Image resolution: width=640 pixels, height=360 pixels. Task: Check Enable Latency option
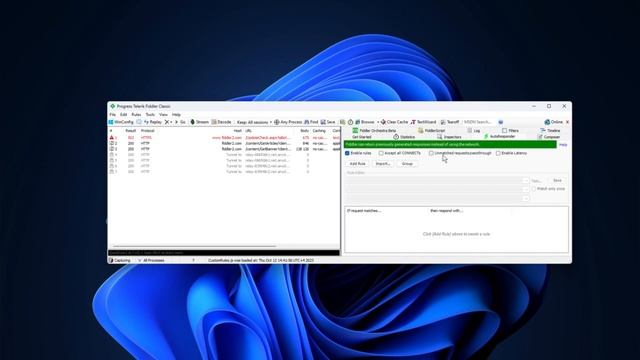(498, 153)
